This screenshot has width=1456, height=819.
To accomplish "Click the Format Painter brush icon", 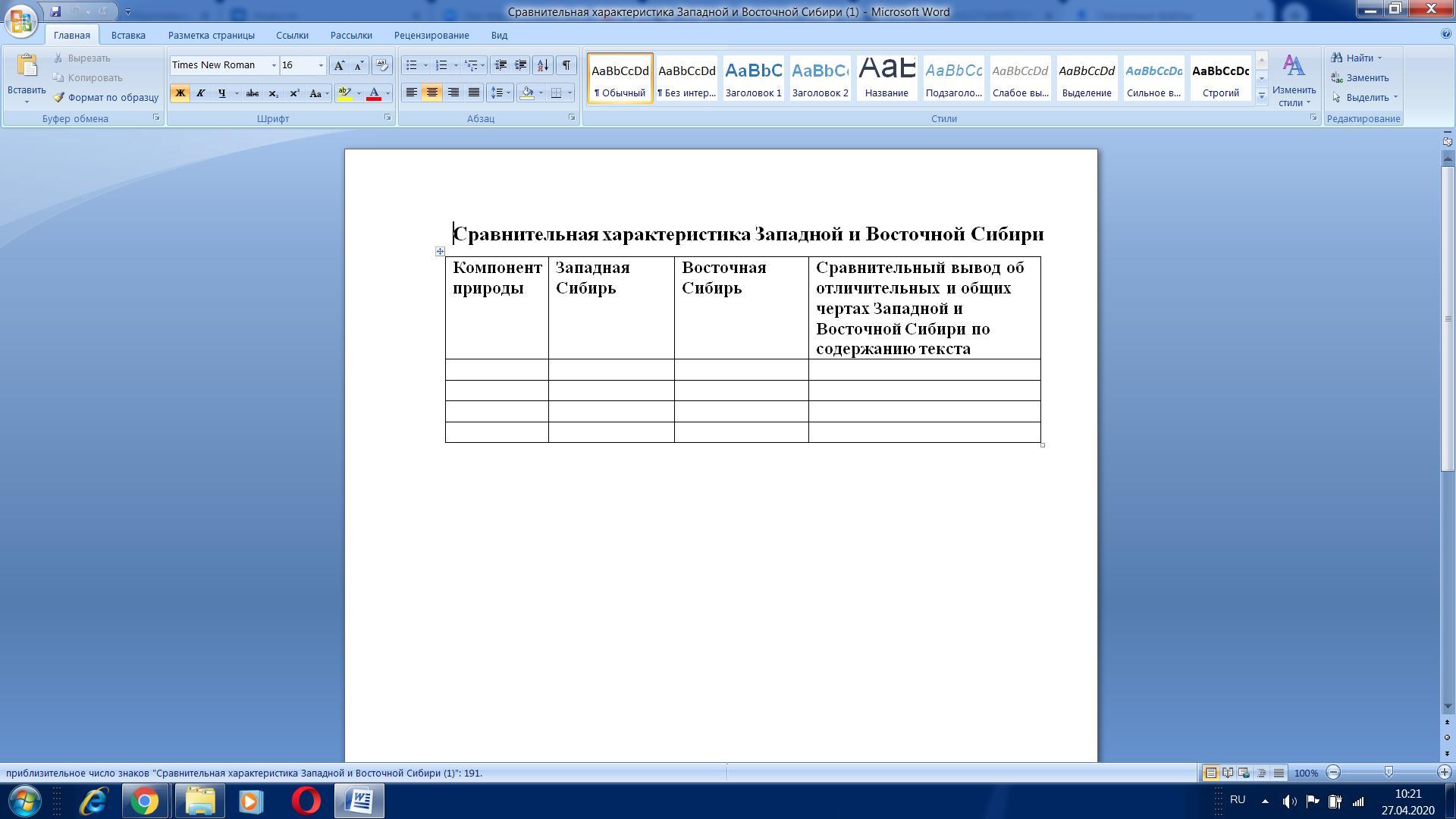I will pos(59,98).
